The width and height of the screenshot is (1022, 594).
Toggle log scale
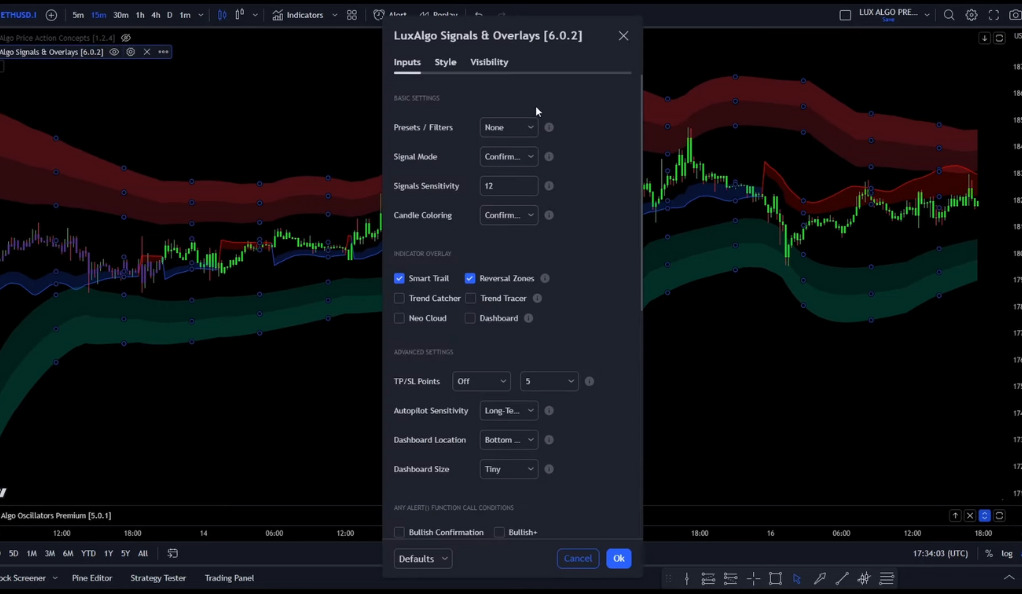click(1007, 553)
